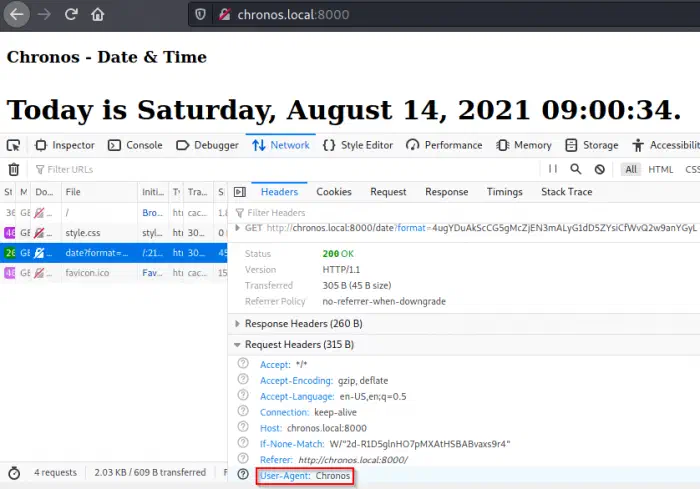The image size is (700, 489).
Task: Reload the chronos.local page
Action: (71, 14)
